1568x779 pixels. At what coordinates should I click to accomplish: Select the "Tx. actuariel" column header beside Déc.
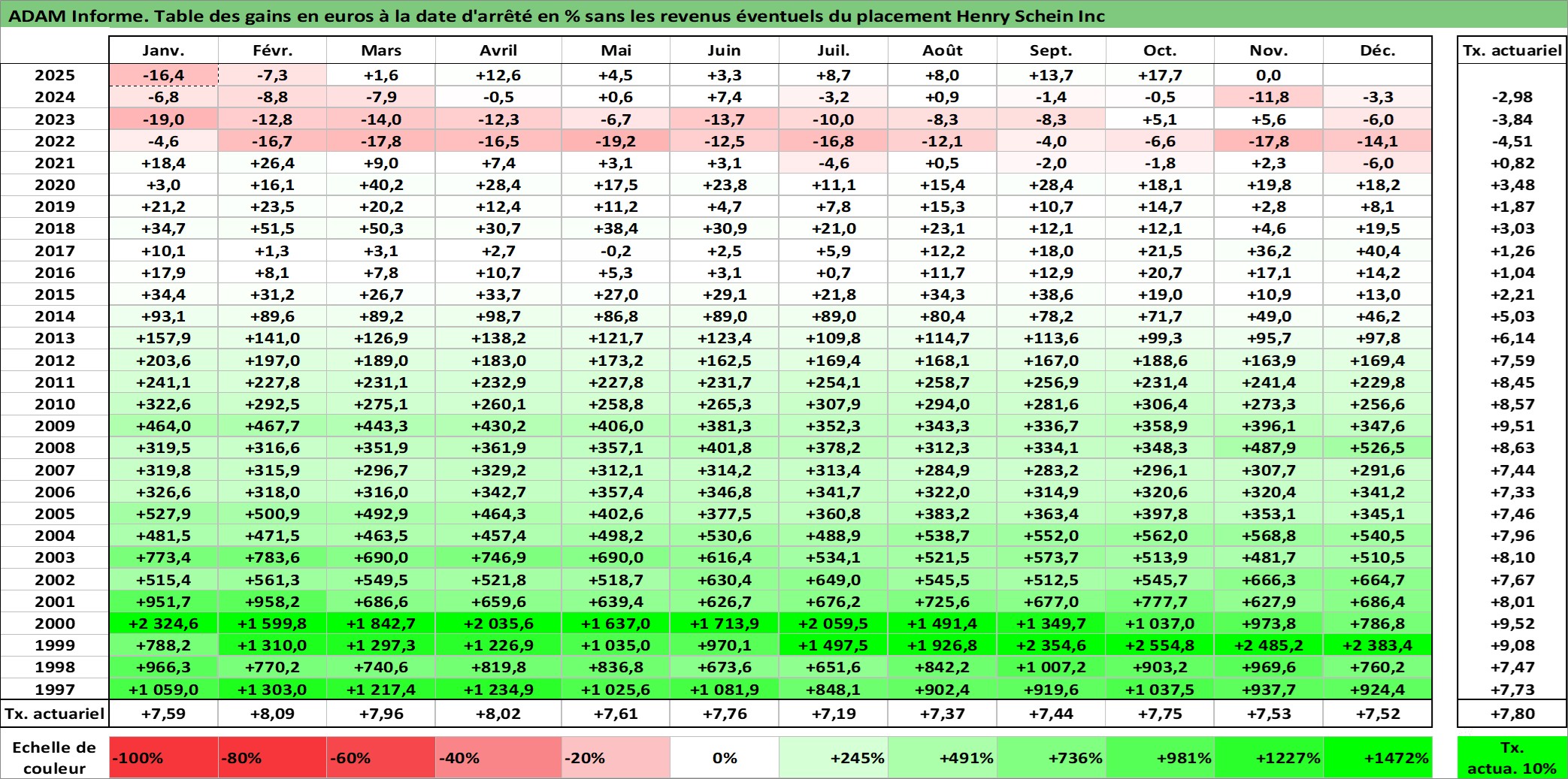point(1512,50)
